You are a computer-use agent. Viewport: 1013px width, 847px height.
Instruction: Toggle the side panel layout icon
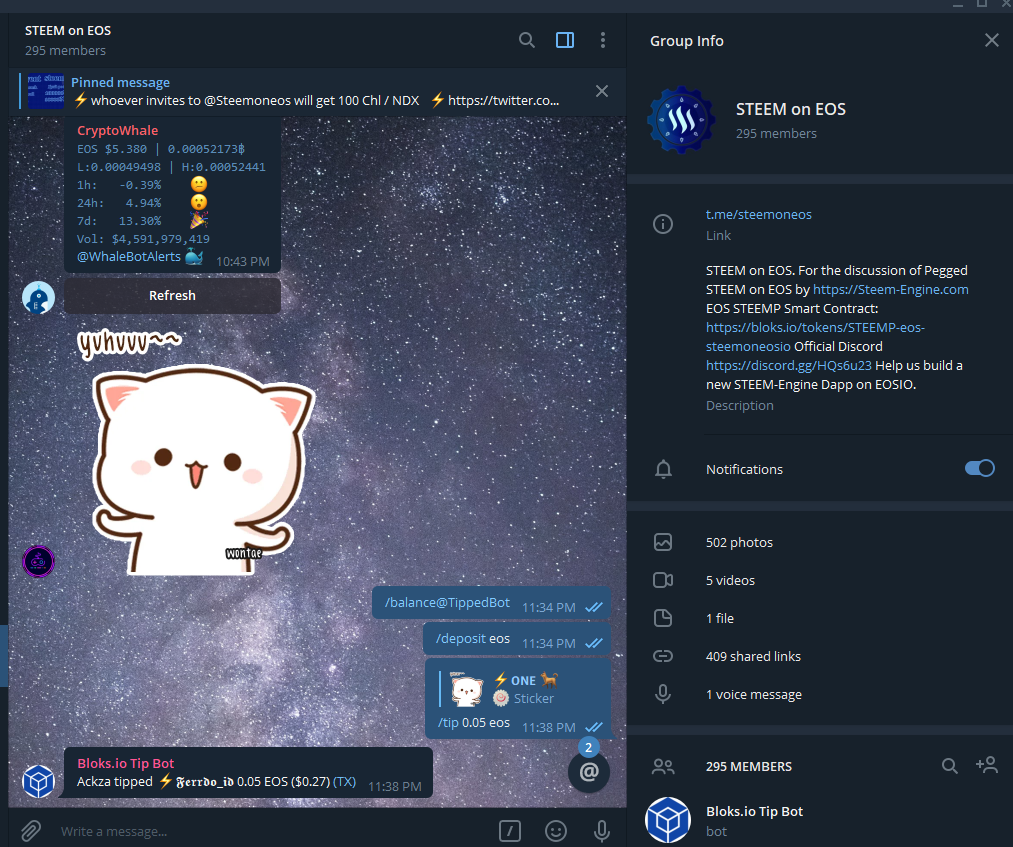(x=565, y=40)
